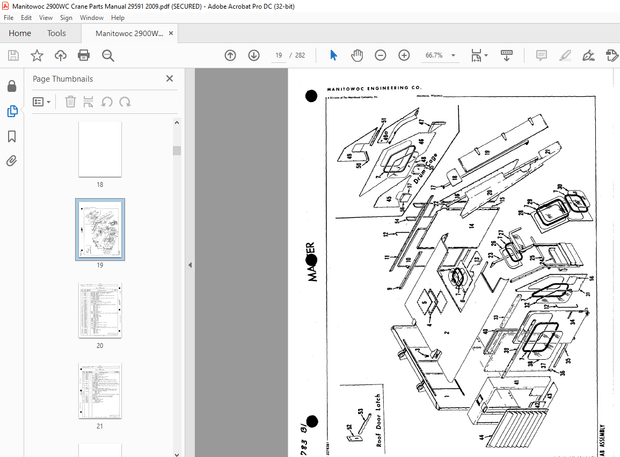Select page 20 thumbnail
Screen dimensions: 620x457
(x=100, y=310)
